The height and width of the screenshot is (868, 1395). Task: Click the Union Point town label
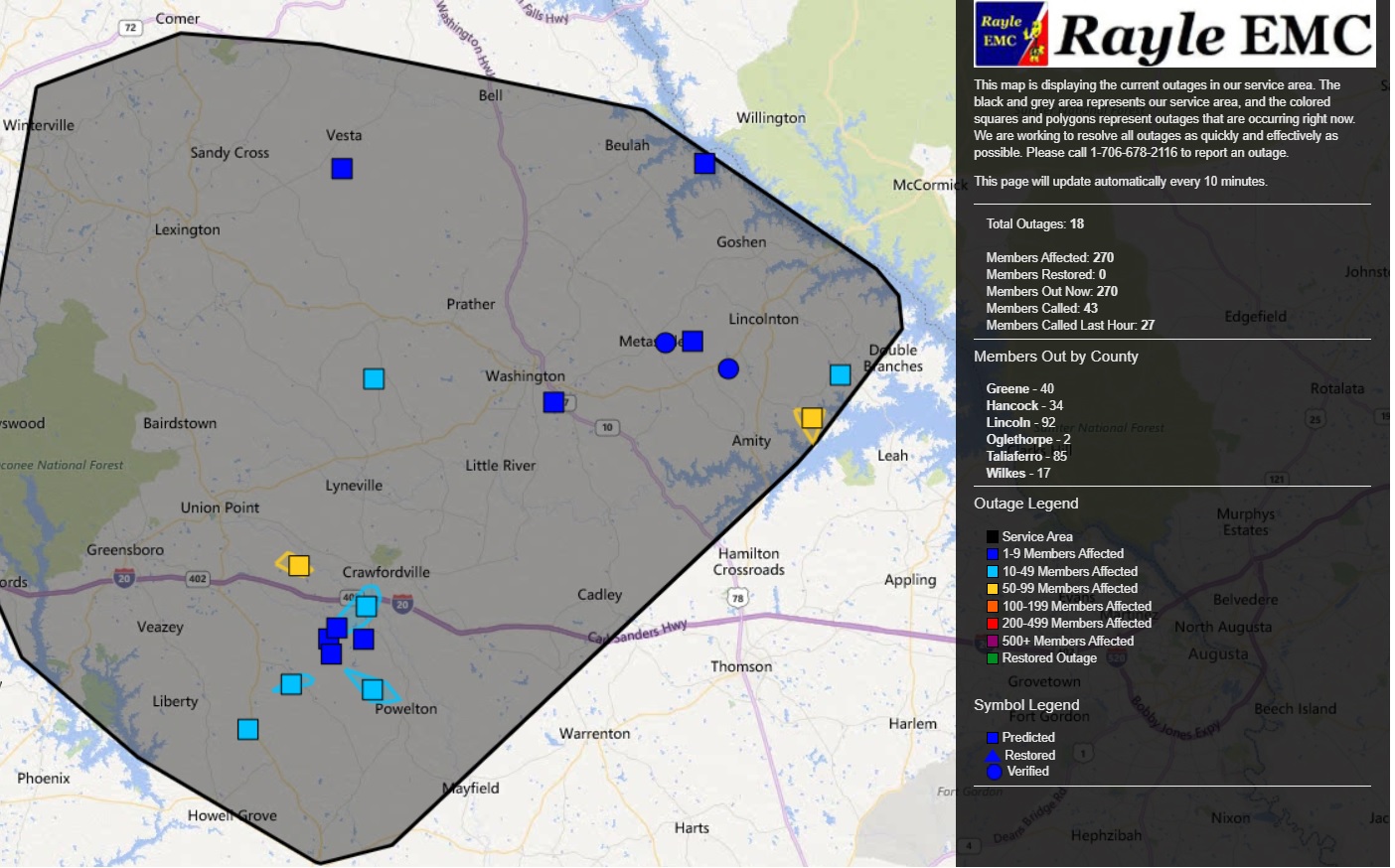[220, 507]
